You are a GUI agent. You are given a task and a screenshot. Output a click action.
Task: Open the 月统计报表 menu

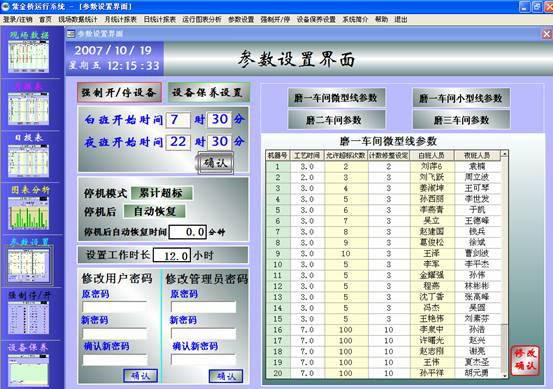(x=120, y=19)
